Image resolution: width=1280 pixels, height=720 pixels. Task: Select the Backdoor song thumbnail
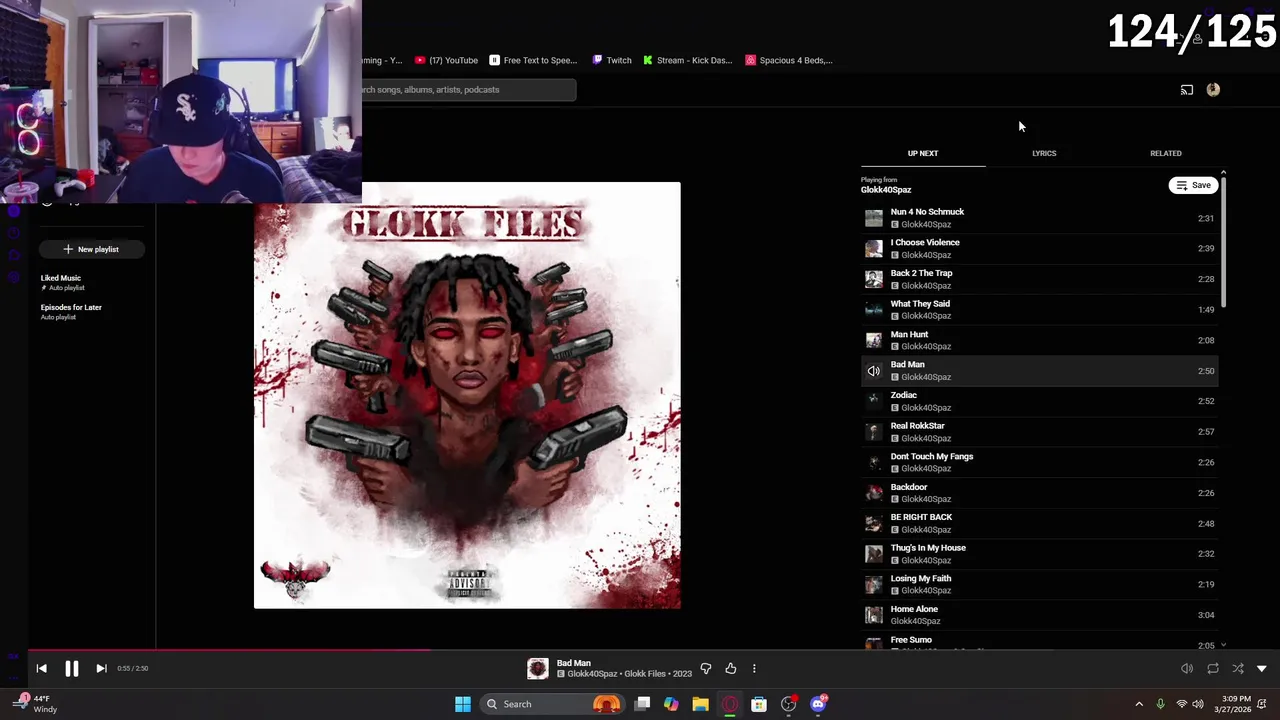[x=874, y=493]
